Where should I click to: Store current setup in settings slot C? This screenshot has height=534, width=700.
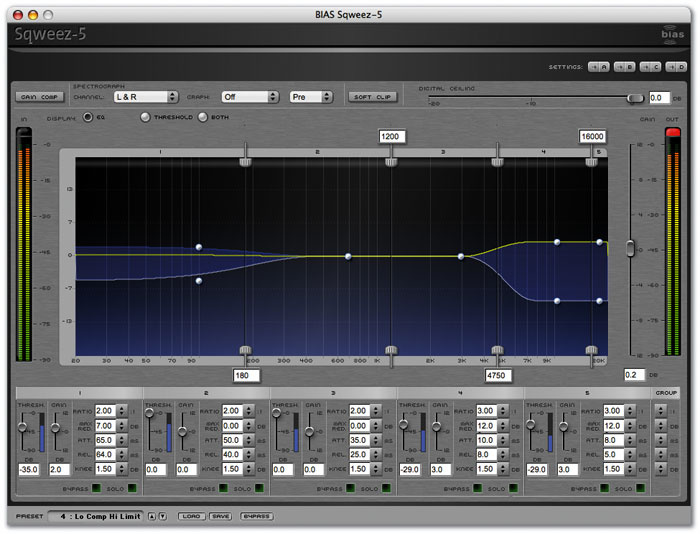[x=650, y=67]
